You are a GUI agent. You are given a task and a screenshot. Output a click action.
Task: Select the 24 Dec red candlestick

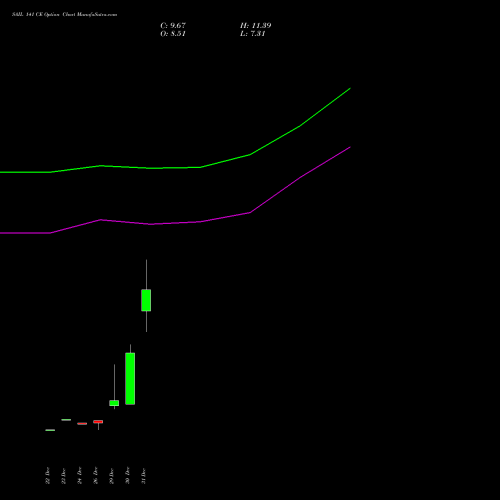point(82,424)
